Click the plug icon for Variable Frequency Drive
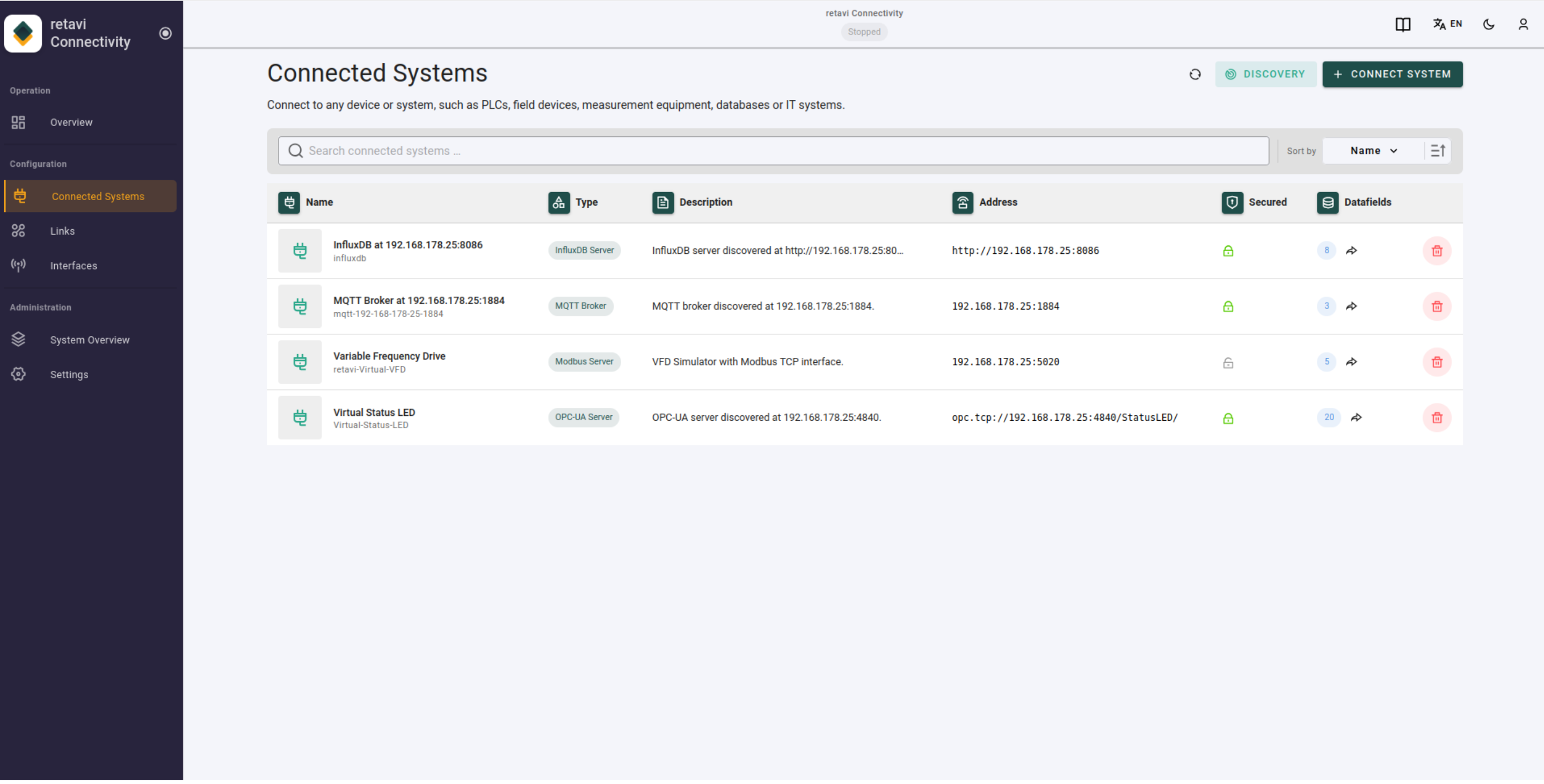1544x784 pixels. pos(300,362)
